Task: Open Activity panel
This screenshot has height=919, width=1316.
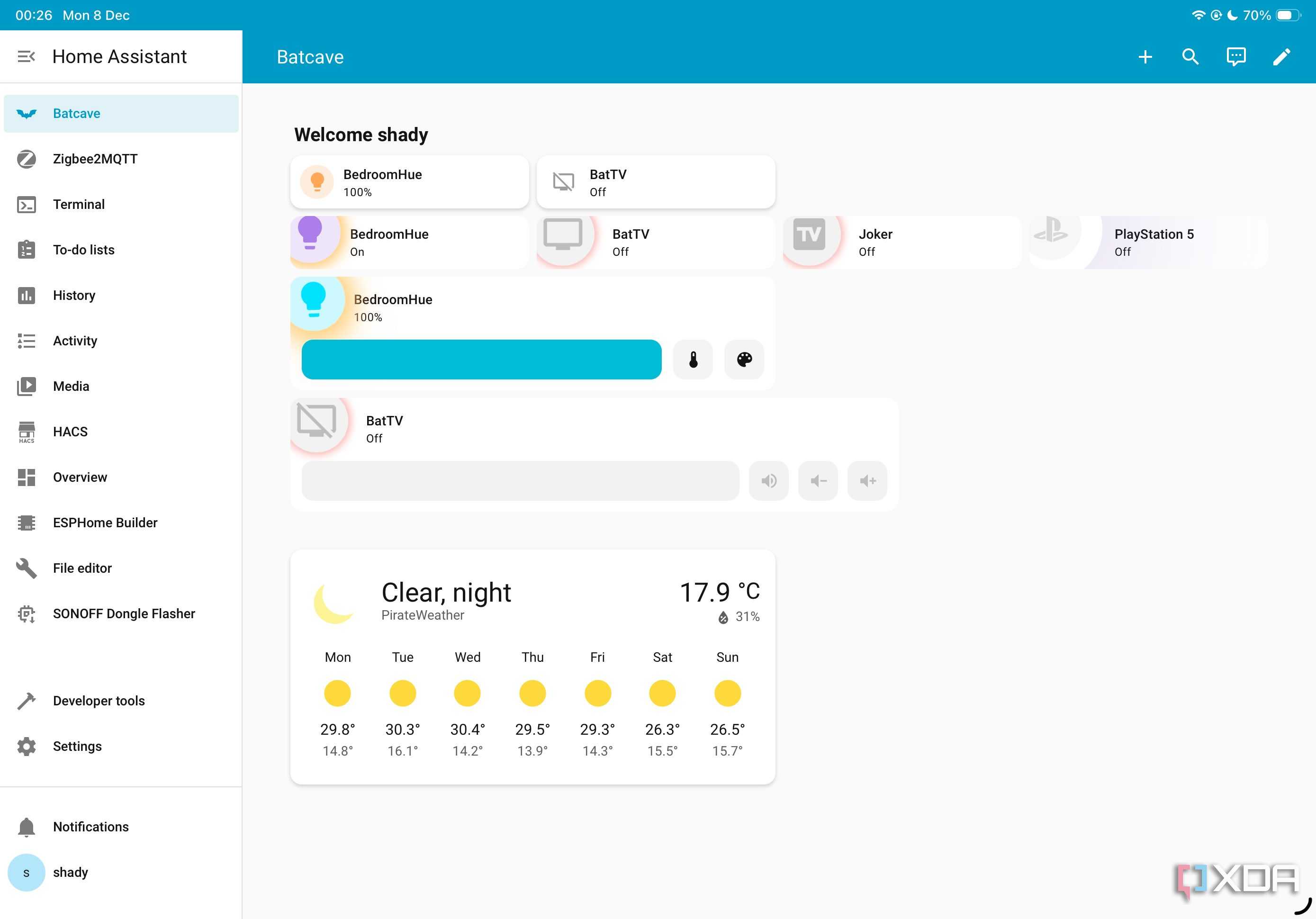Action: point(121,341)
